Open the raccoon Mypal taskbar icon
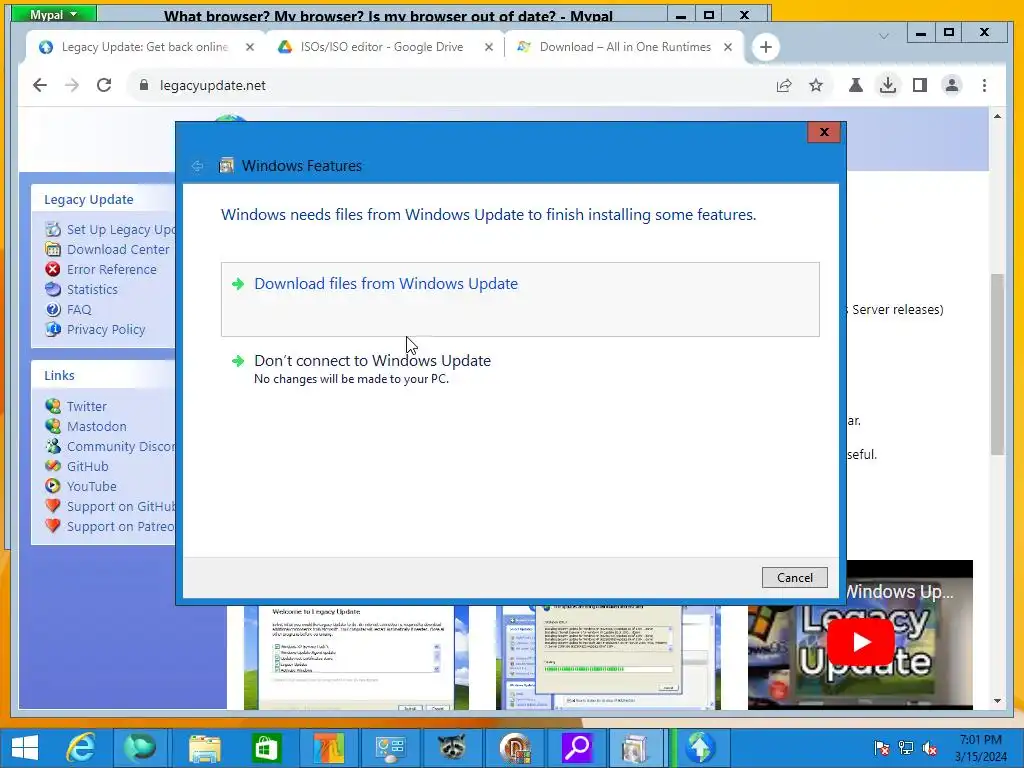Screen dimensions: 1024x768 452,748
